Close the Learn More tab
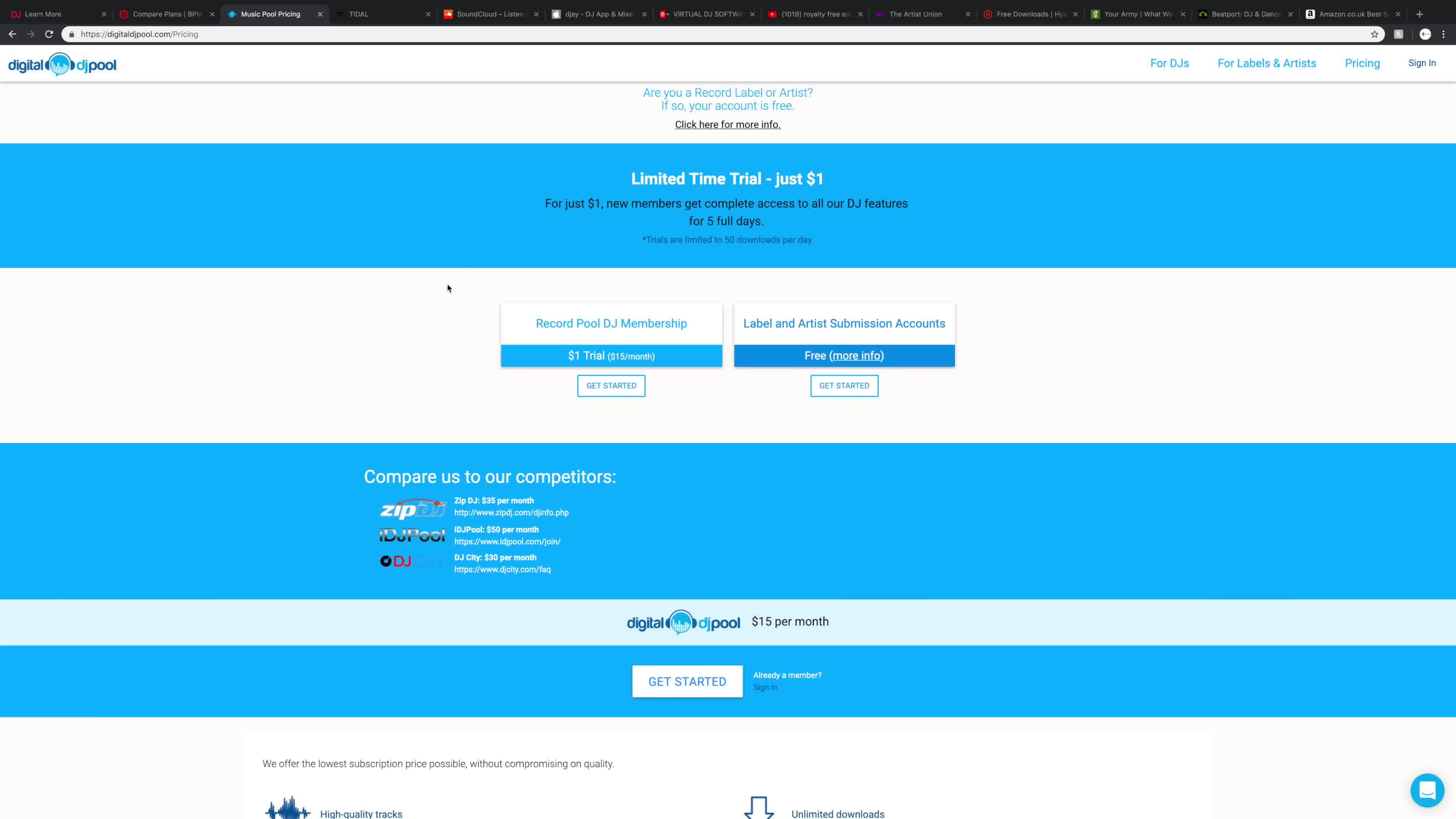The height and width of the screenshot is (819, 1456). click(104, 14)
